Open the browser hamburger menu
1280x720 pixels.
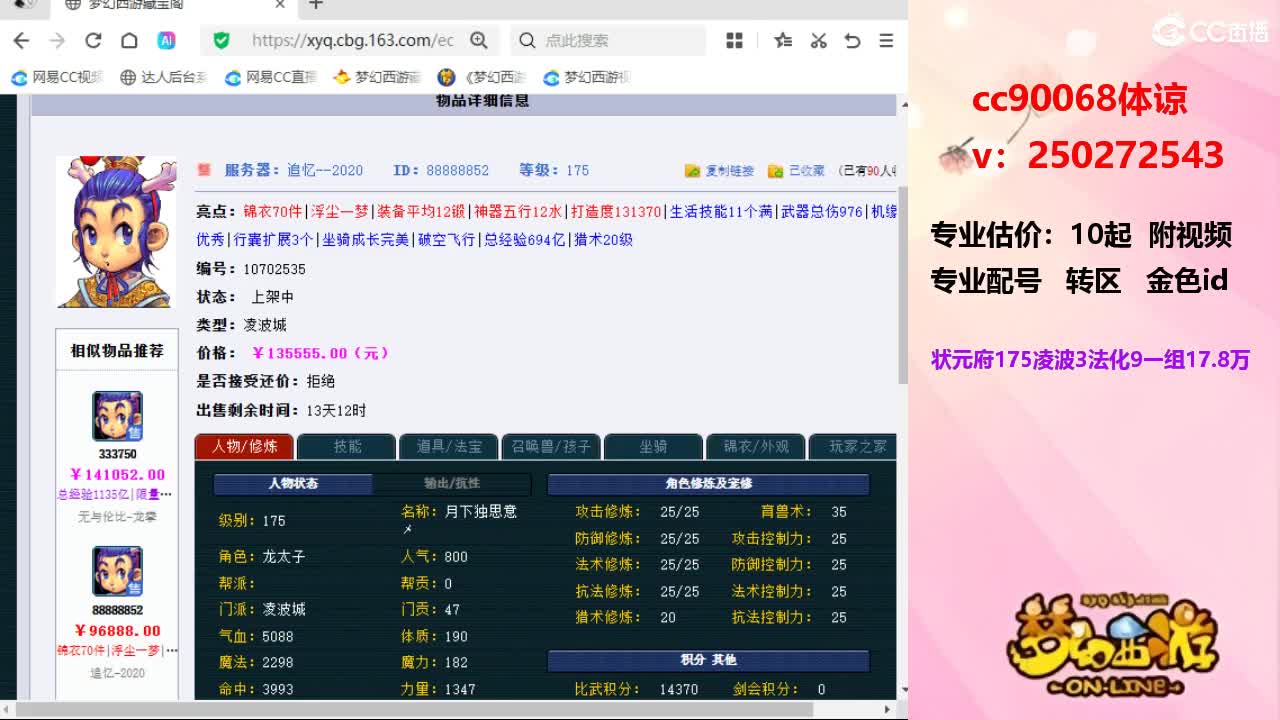pyautogui.click(x=886, y=40)
